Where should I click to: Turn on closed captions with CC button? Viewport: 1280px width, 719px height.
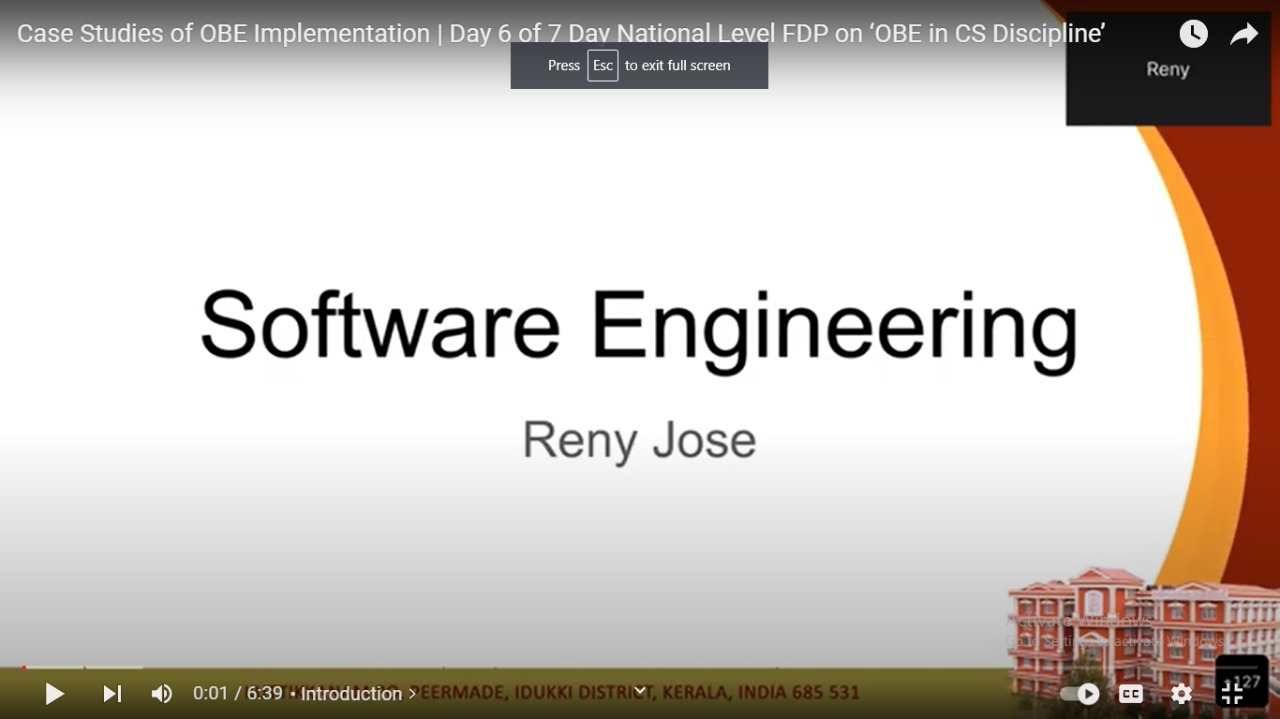point(1131,693)
